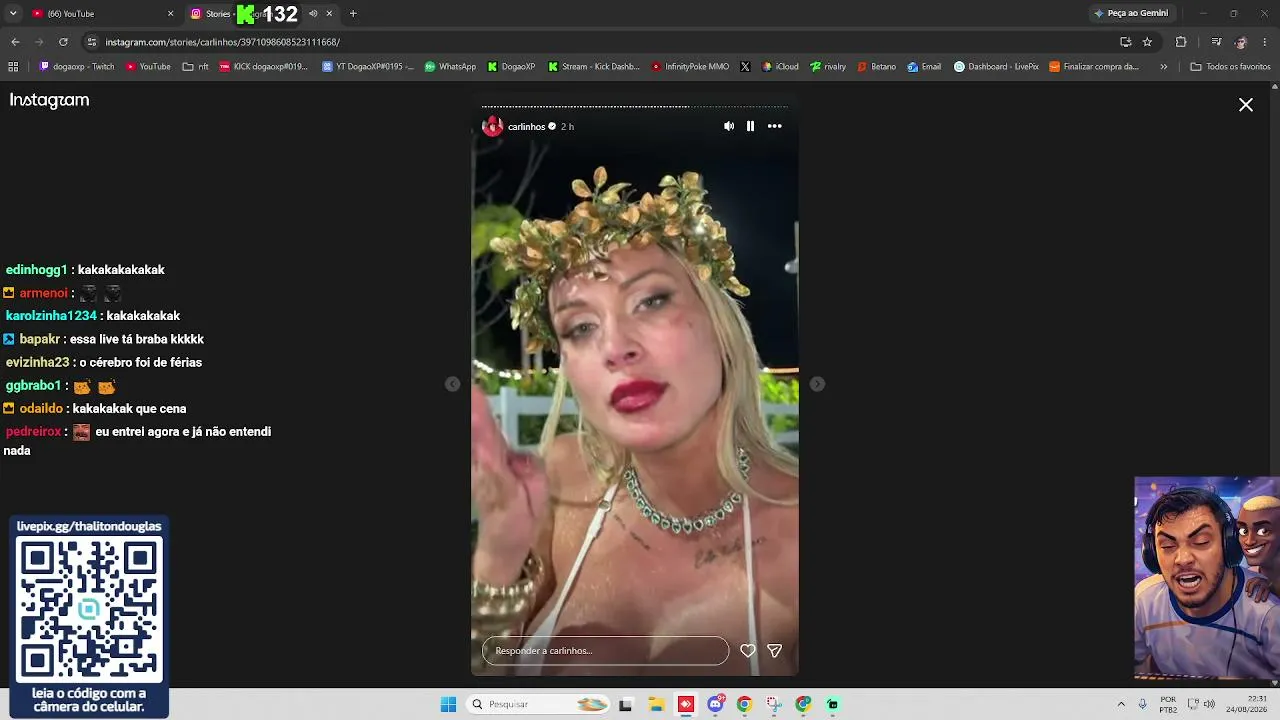The width and height of the screenshot is (1280, 720).
Task: Open the YouTube bookmark
Action: pyautogui.click(x=148, y=67)
